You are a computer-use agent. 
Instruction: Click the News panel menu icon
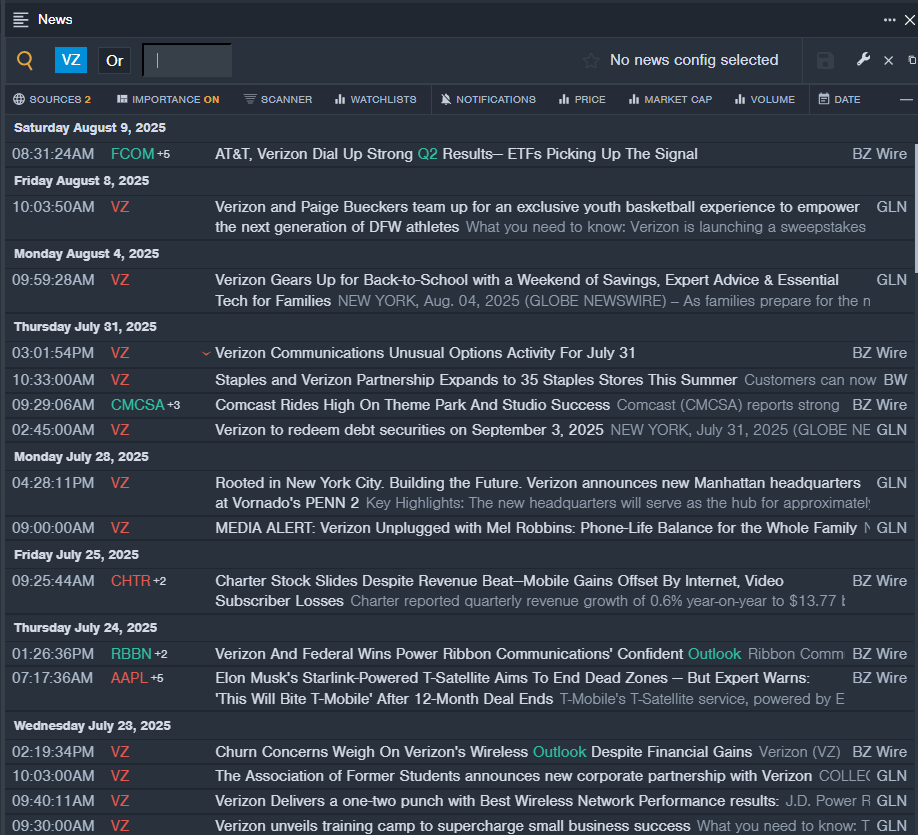tap(20, 20)
